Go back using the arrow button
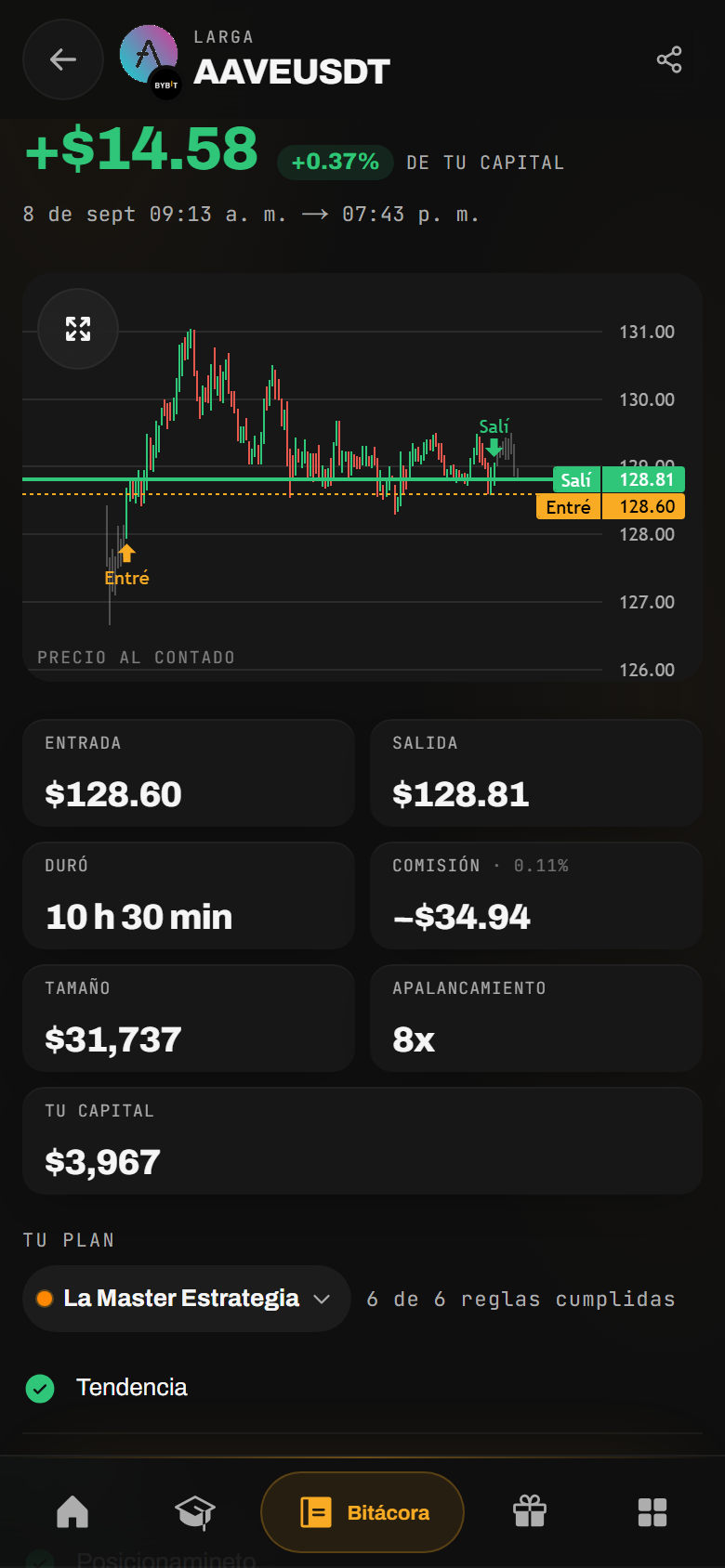Viewport: 725px width, 1568px height. [62, 59]
